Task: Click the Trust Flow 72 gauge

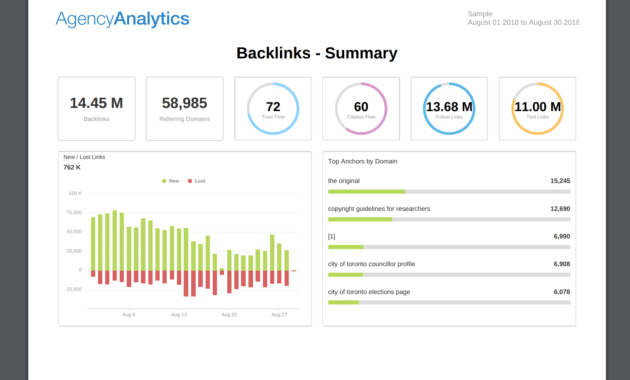Action: 273,108
